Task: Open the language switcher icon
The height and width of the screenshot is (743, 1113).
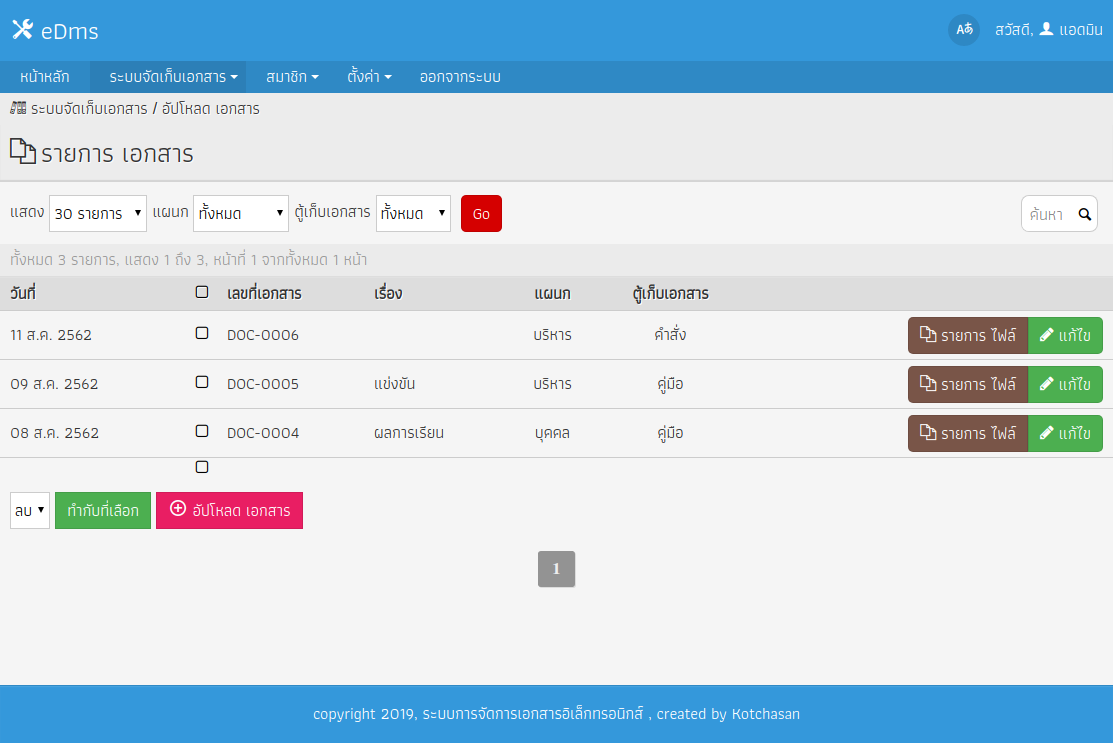Action: 964,30
